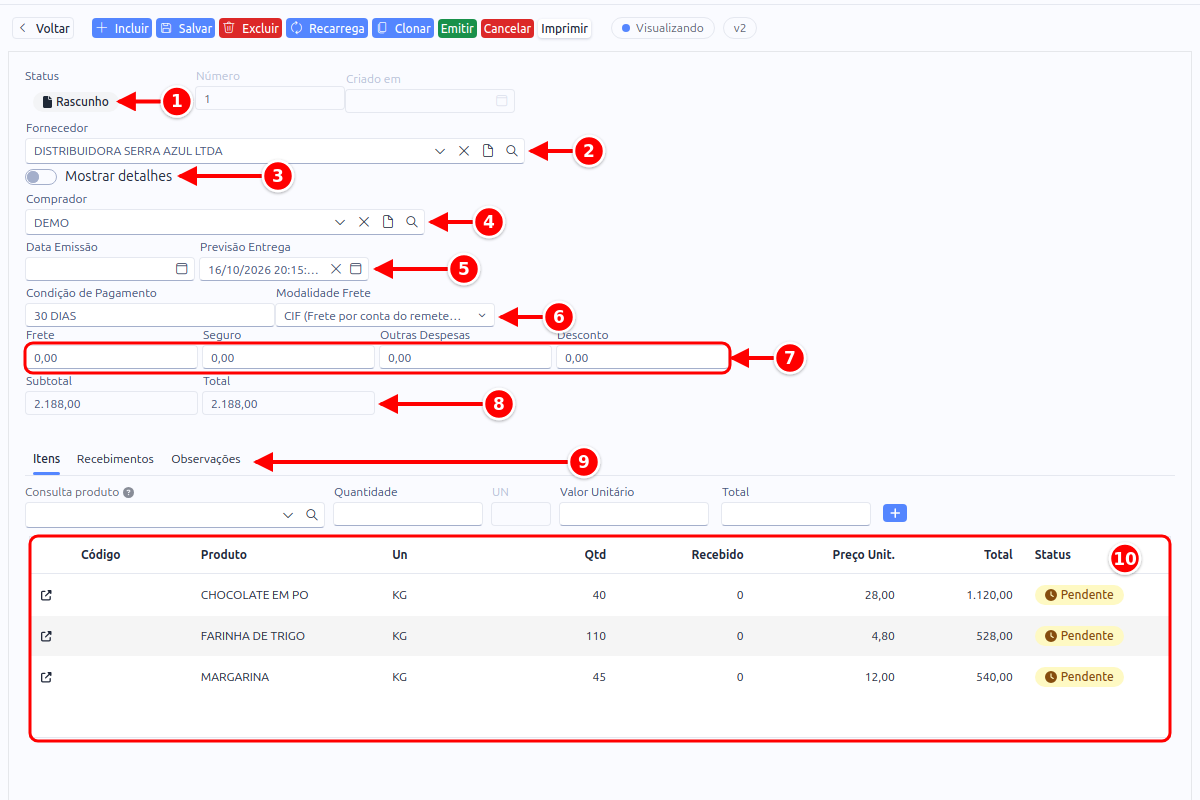Click the Preço Unit. column header
This screenshot has width=1200, height=800.
click(863, 555)
